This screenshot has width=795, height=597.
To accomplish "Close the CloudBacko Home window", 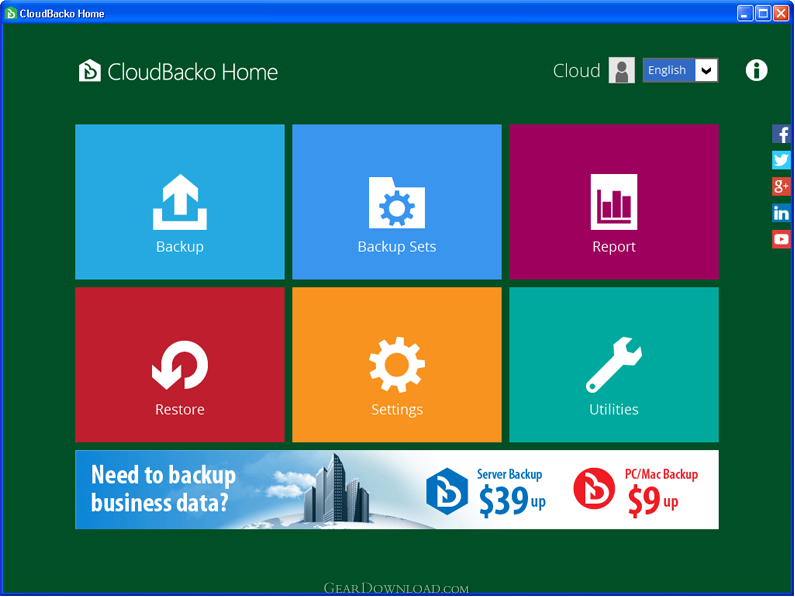I will coord(781,13).
